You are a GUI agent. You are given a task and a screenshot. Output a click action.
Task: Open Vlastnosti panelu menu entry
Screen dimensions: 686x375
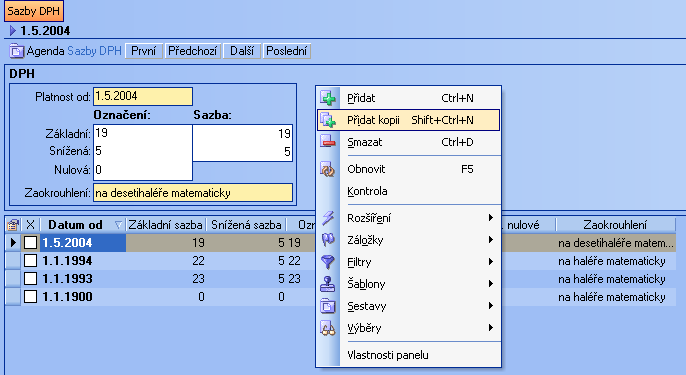point(409,355)
